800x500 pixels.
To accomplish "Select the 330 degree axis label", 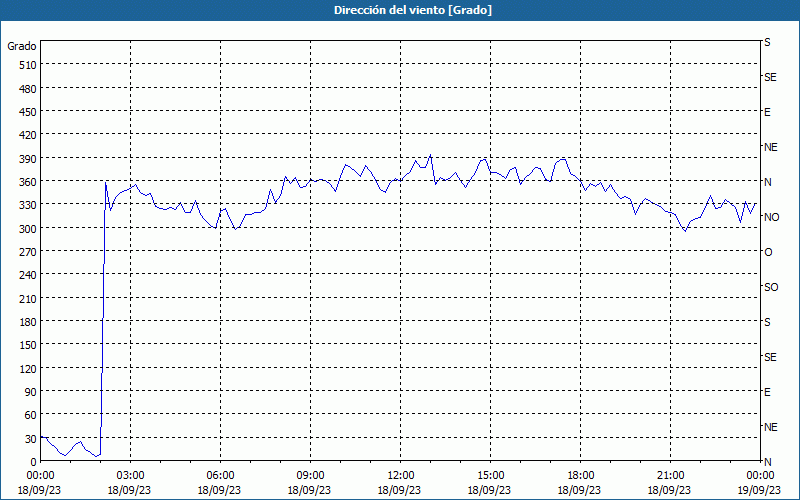I will point(28,205).
